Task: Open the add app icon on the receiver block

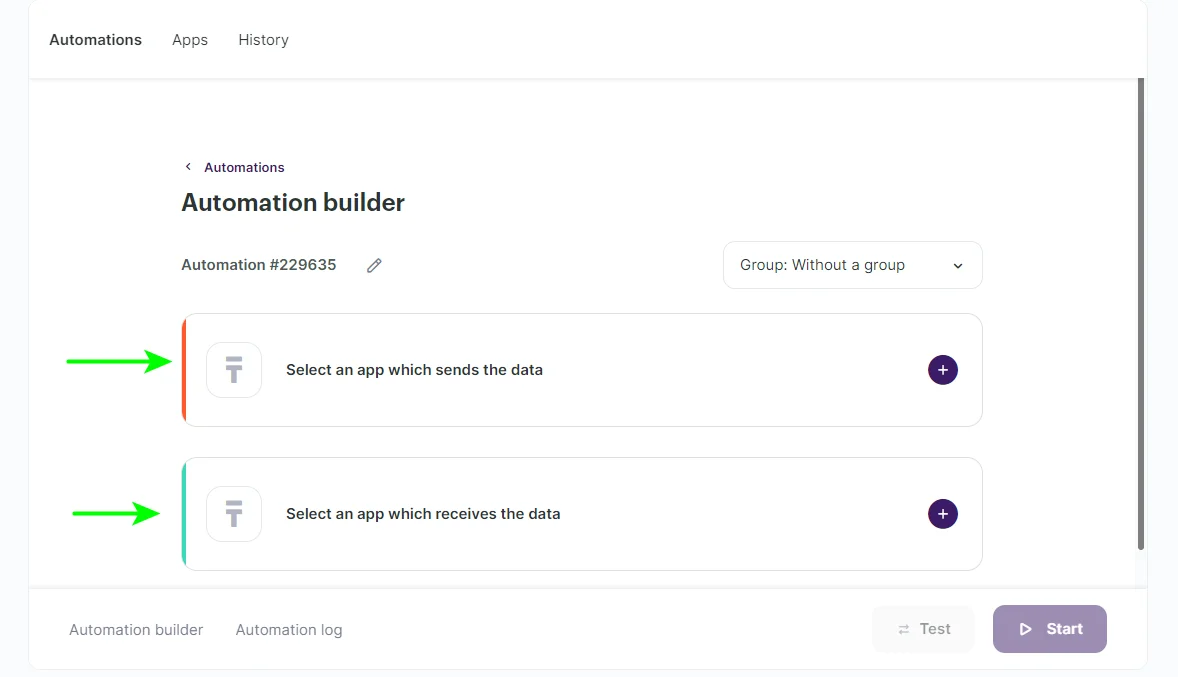Action: (942, 514)
